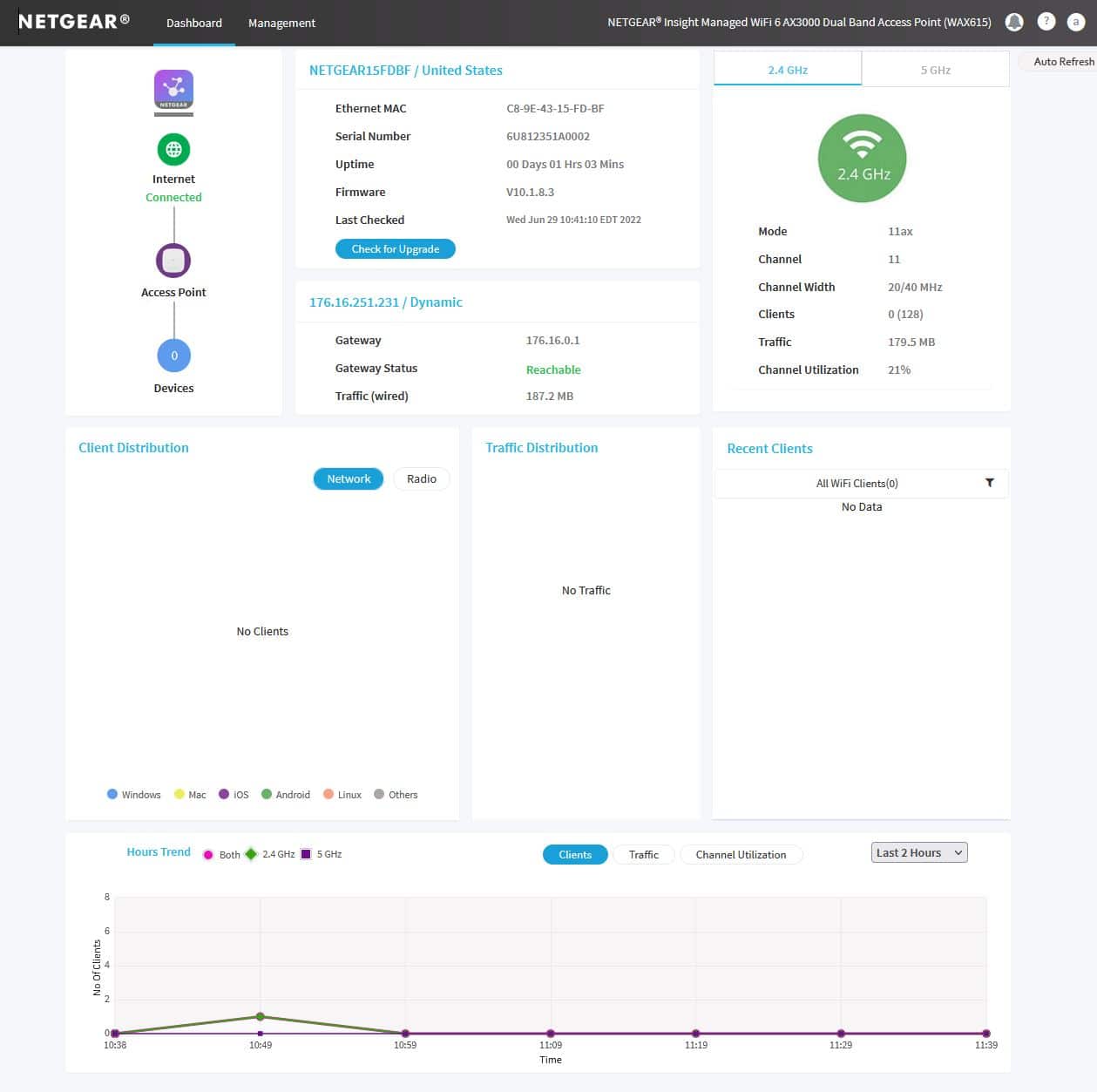This screenshot has height=1092, width=1097.
Task: Click the Reachable gateway status
Action: click(553, 370)
